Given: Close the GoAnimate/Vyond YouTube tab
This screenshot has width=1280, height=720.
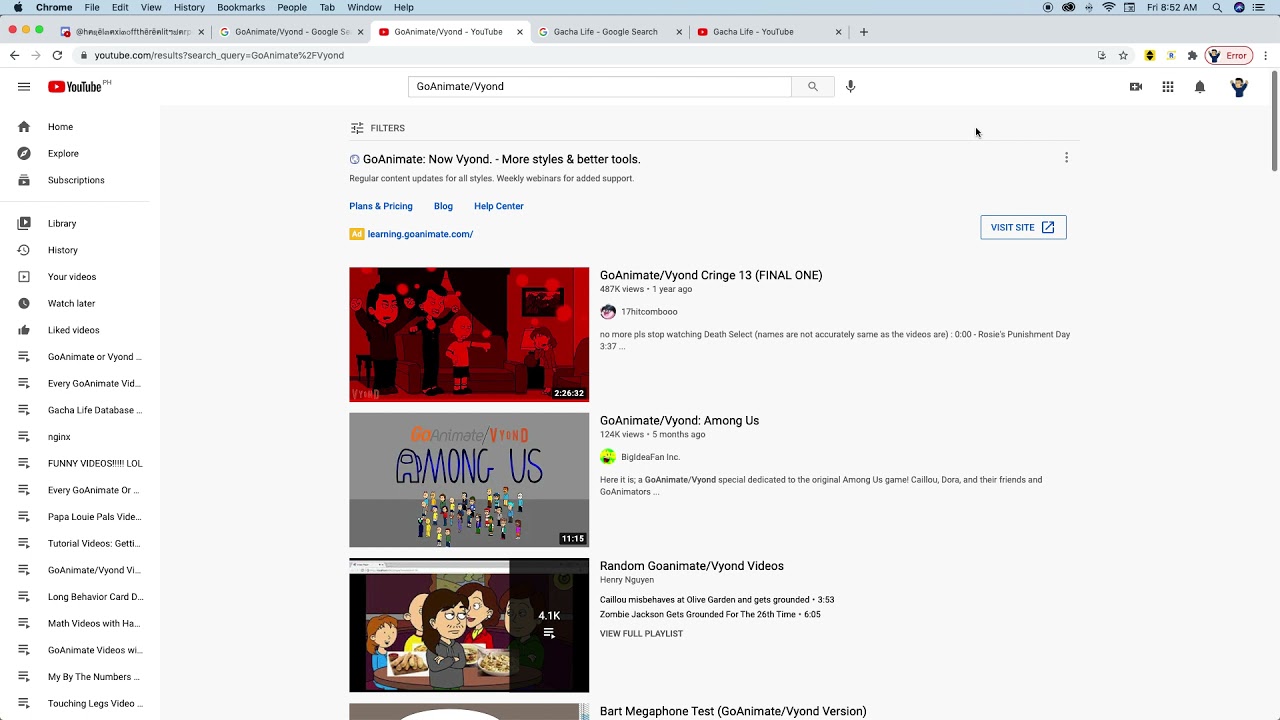Looking at the screenshot, I should (520, 32).
